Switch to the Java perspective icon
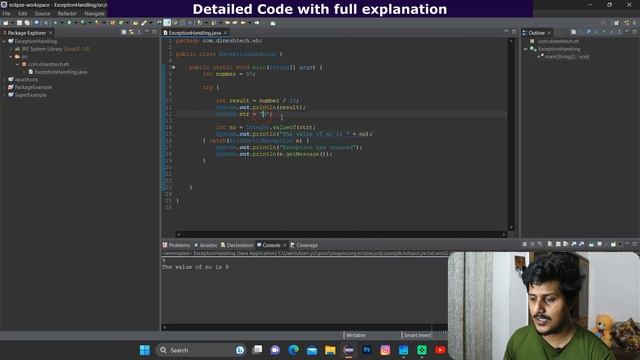Viewport: 640px width, 360px height. tap(627, 23)
